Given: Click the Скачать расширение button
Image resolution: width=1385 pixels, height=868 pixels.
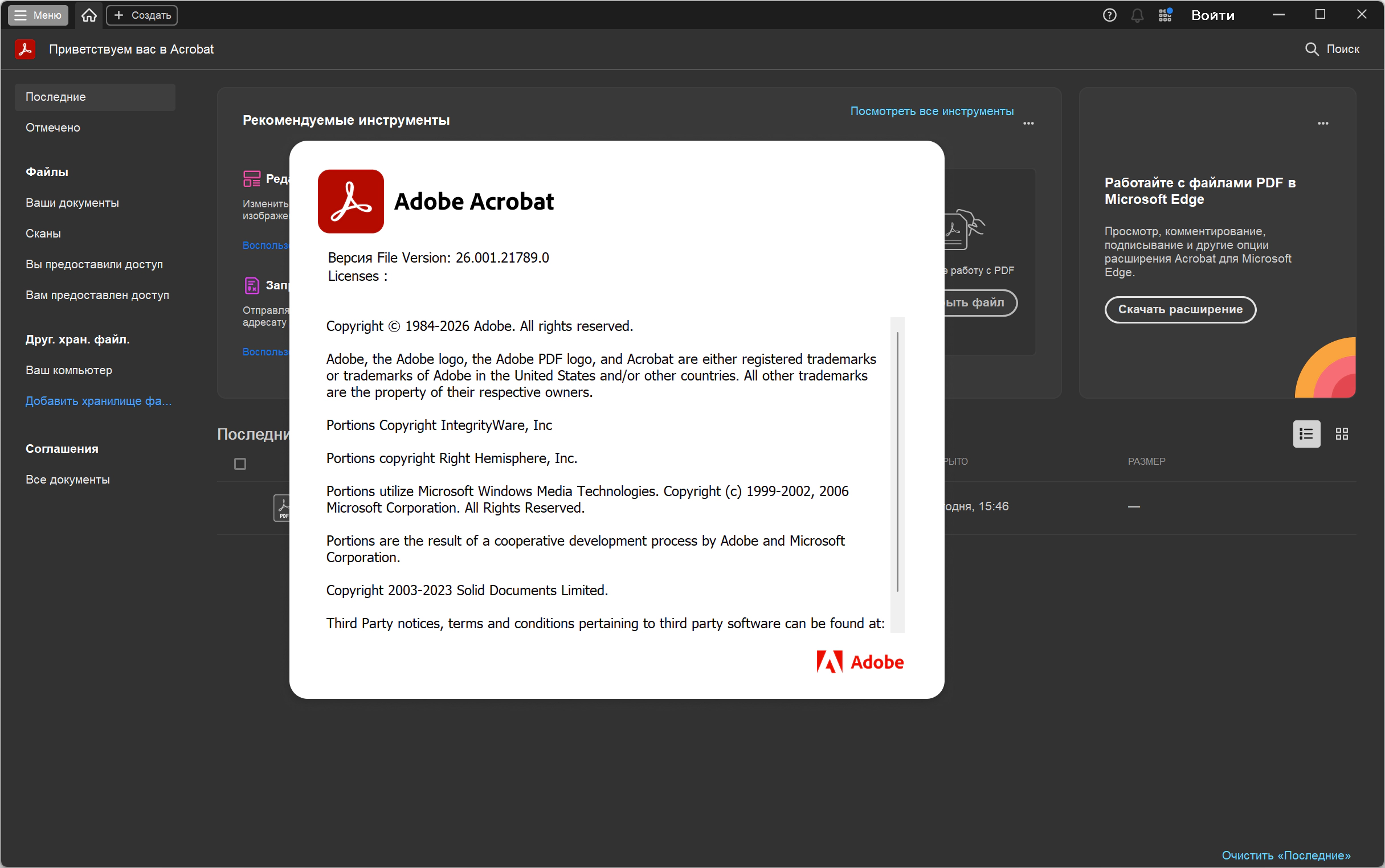Looking at the screenshot, I should pos(1180,309).
